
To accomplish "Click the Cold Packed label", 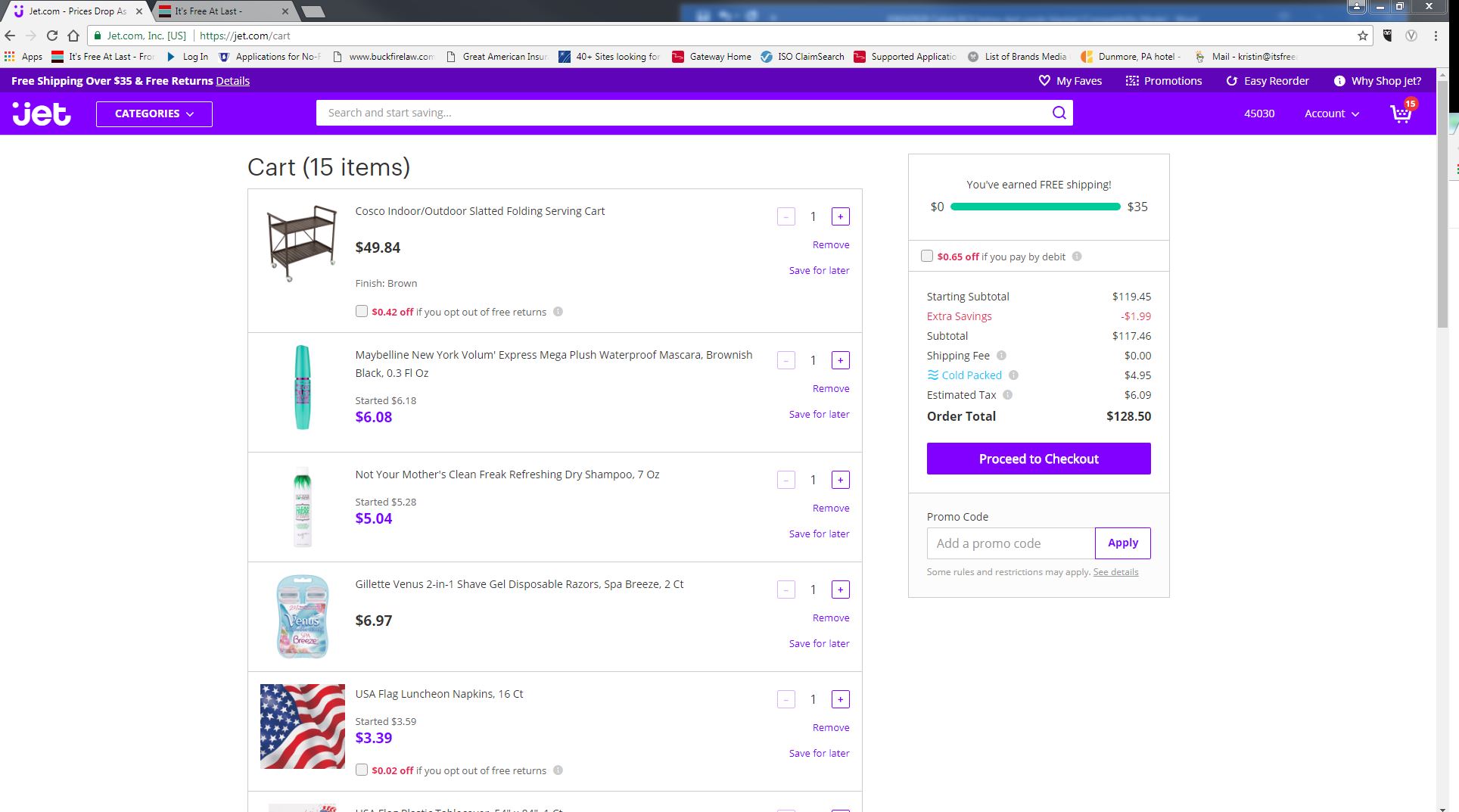I will click(972, 375).
